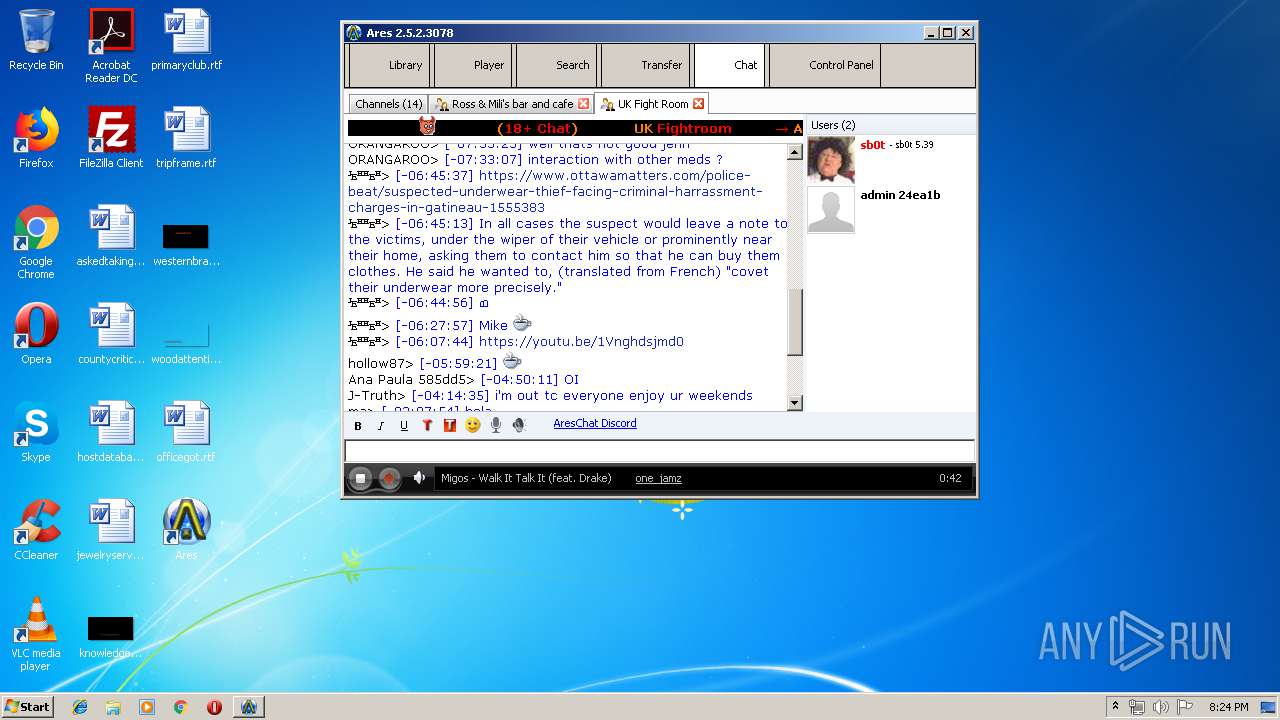
Task: Click the red record radio button
Action: pos(390,478)
